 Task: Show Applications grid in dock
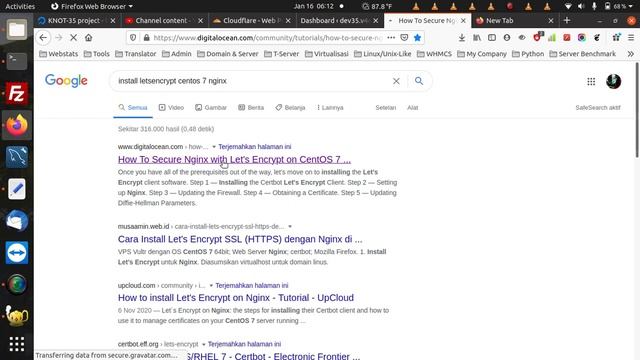(x=17, y=344)
